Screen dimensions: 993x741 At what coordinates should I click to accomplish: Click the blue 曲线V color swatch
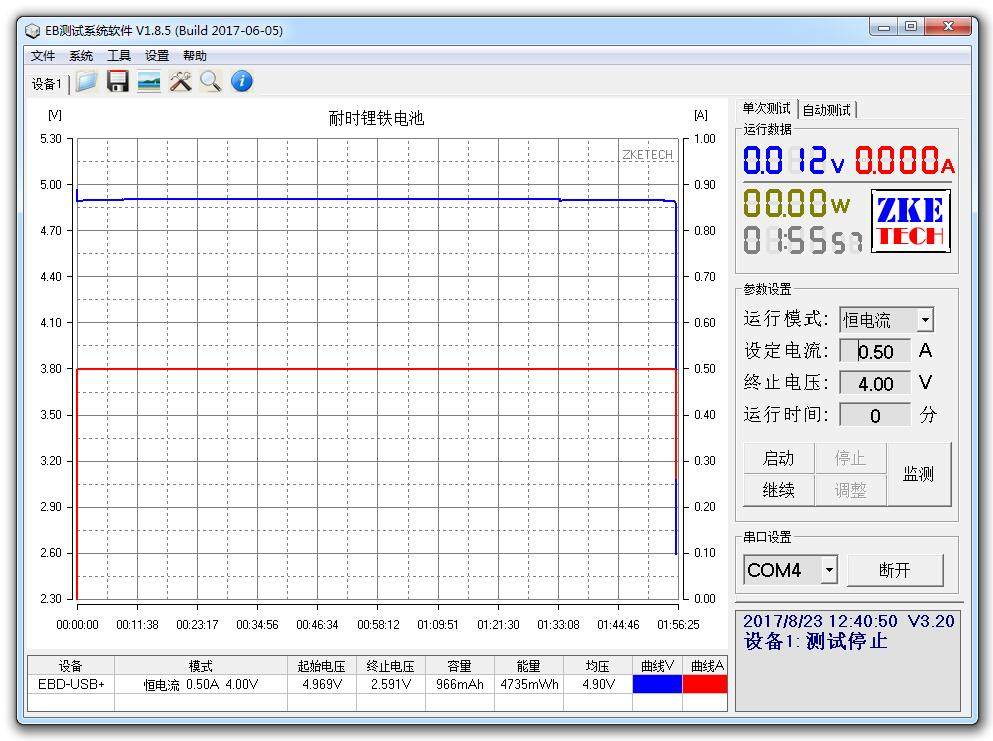pyautogui.click(x=657, y=684)
